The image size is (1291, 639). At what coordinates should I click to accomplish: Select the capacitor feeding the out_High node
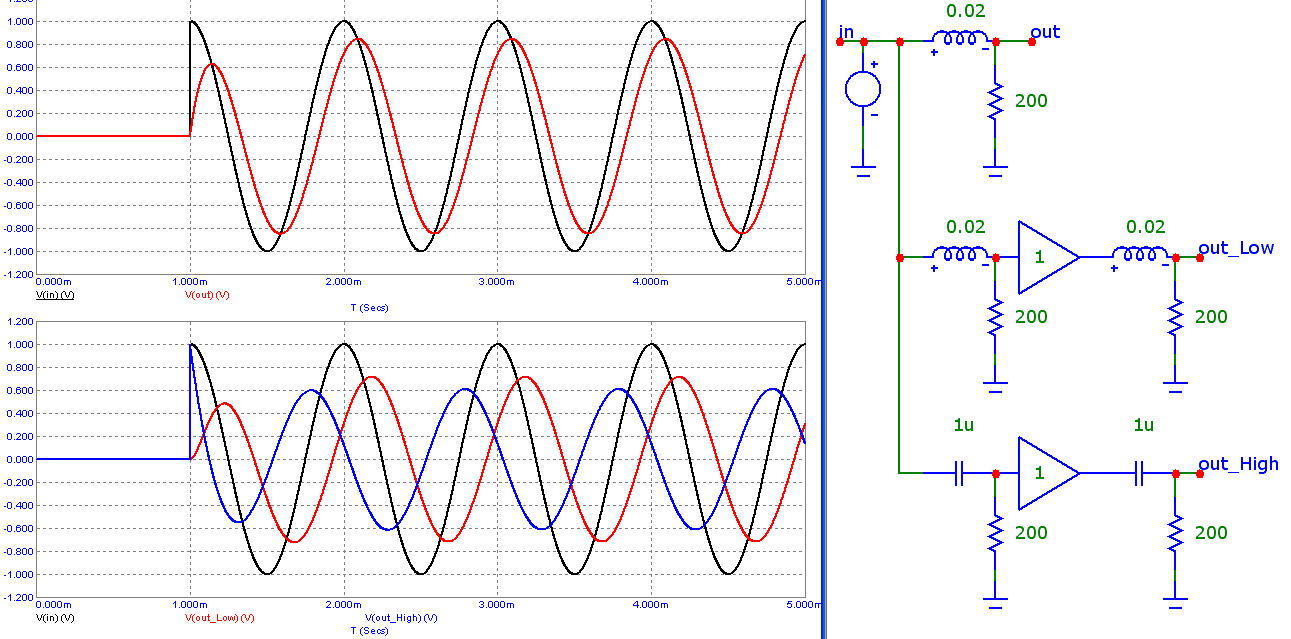tap(1139, 473)
